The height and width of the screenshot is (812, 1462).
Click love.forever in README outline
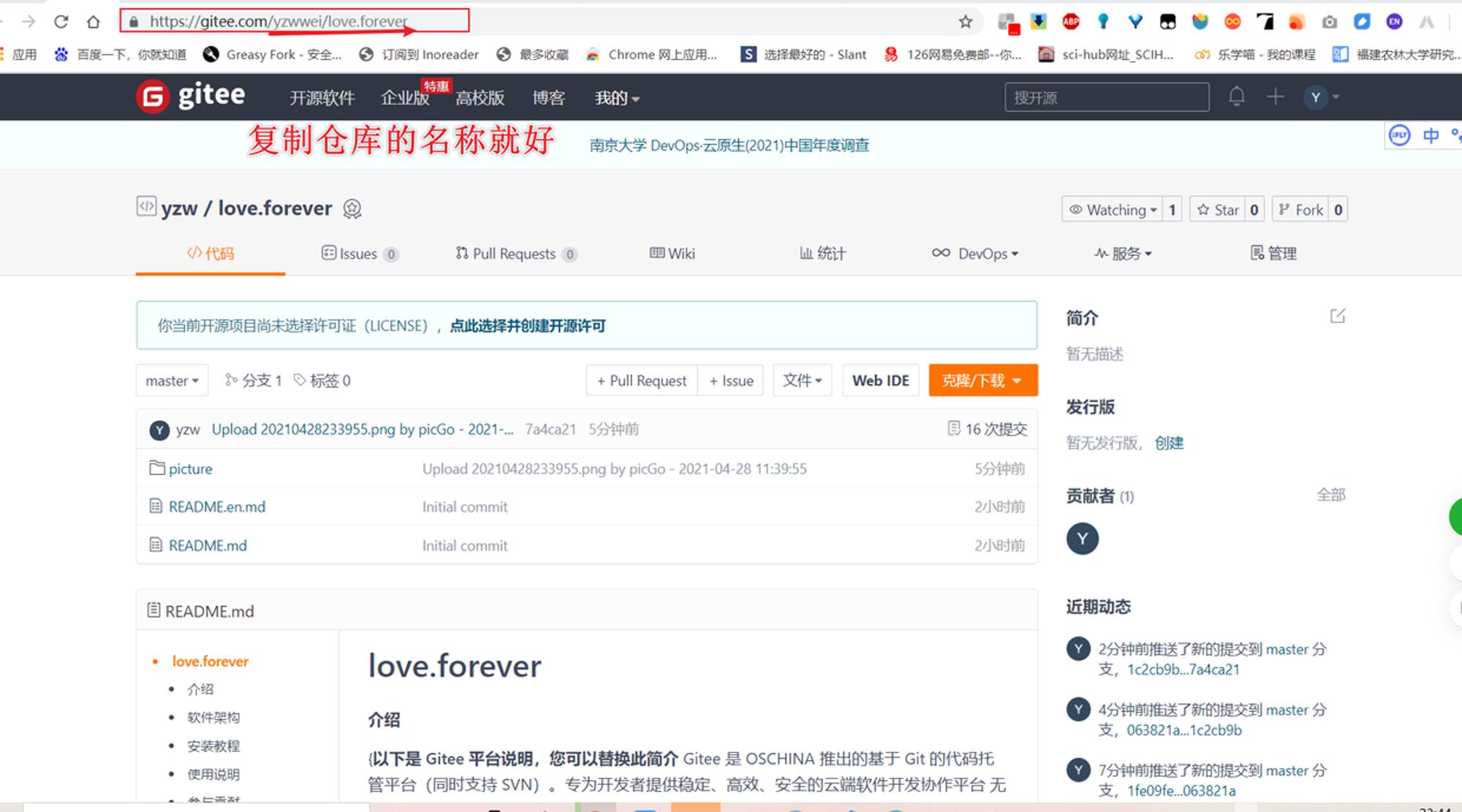pos(211,661)
